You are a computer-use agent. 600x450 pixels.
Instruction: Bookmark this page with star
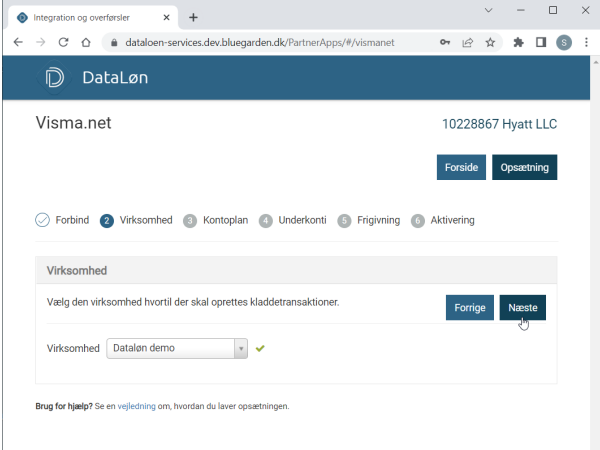pyautogui.click(x=490, y=42)
